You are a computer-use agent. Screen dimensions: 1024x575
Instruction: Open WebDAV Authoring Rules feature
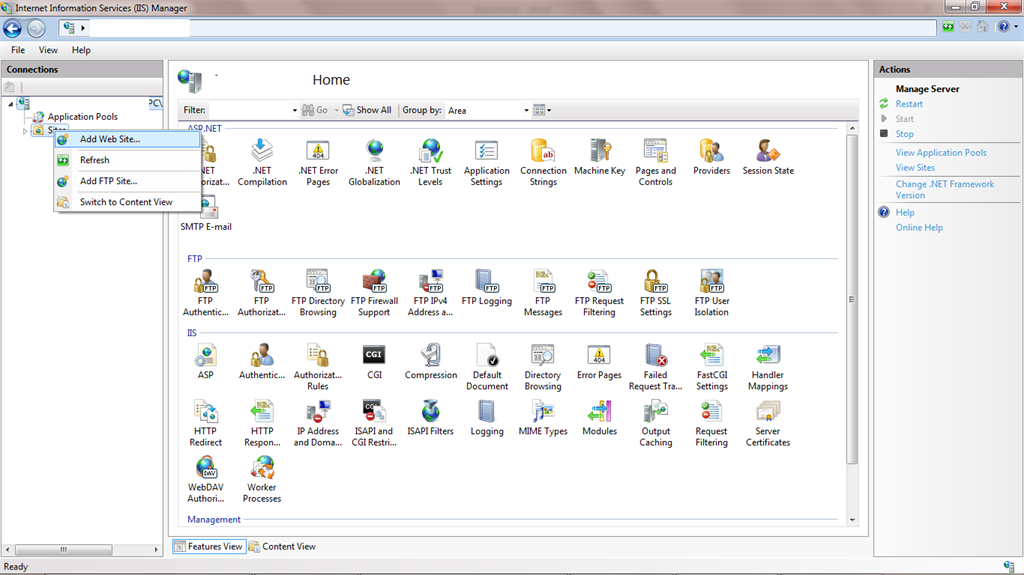[206, 480]
